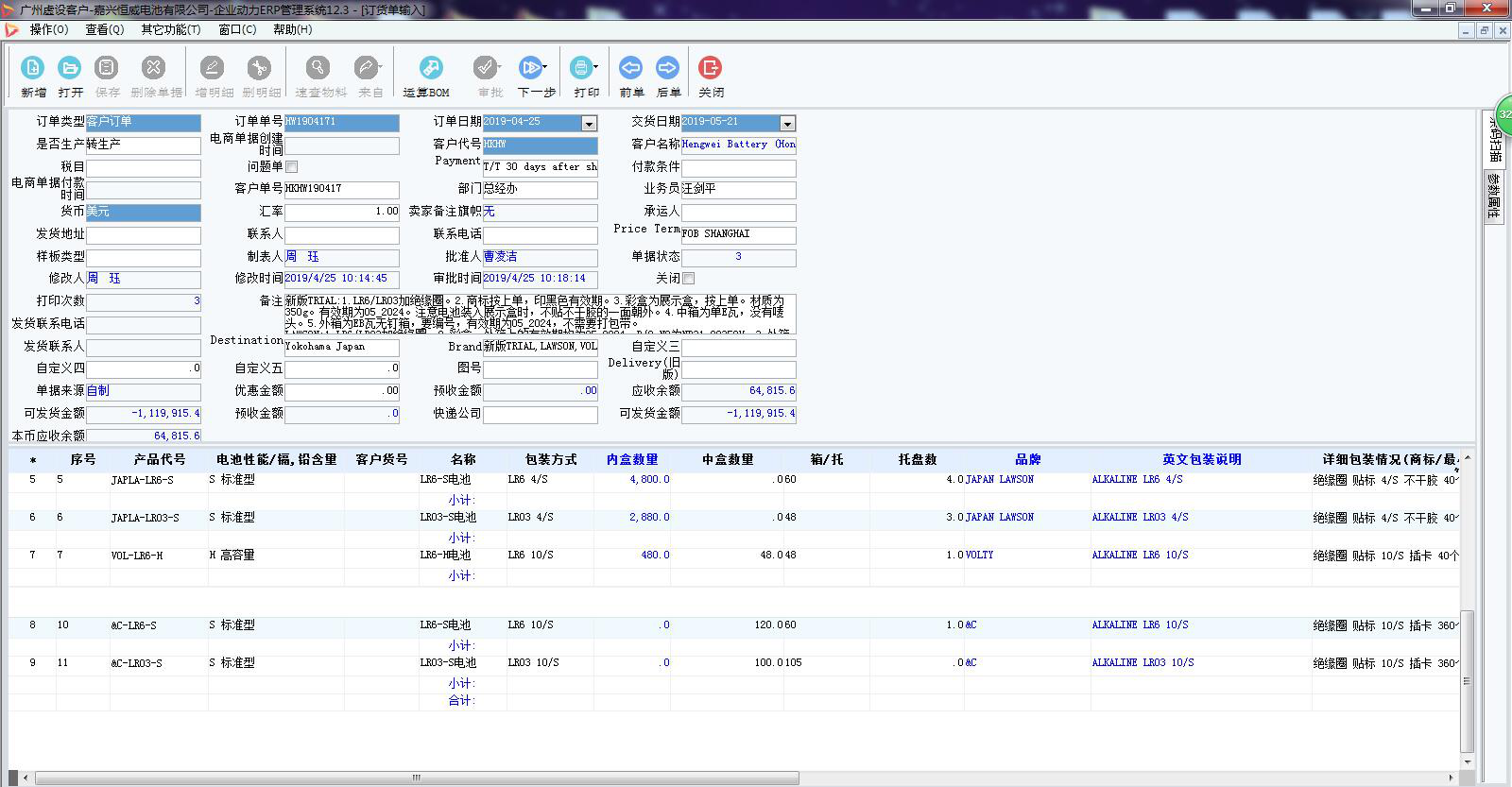The width and height of the screenshot is (1512, 787).
Task: Open the 操作(O) menu
Action: point(49,29)
